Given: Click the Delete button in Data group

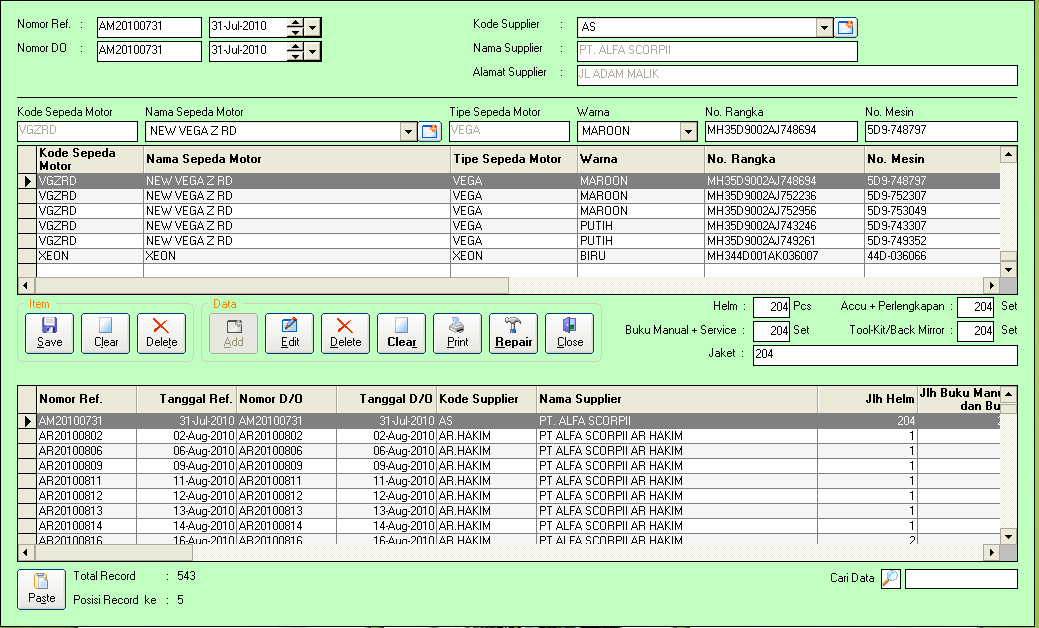Looking at the screenshot, I should [345, 332].
